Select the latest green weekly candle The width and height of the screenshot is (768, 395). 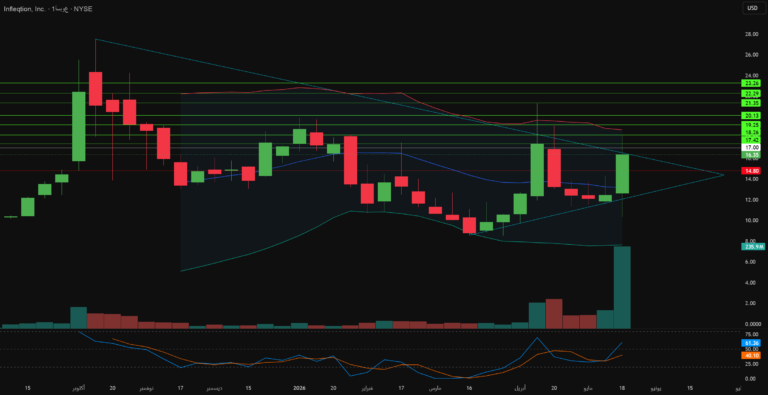(622, 173)
